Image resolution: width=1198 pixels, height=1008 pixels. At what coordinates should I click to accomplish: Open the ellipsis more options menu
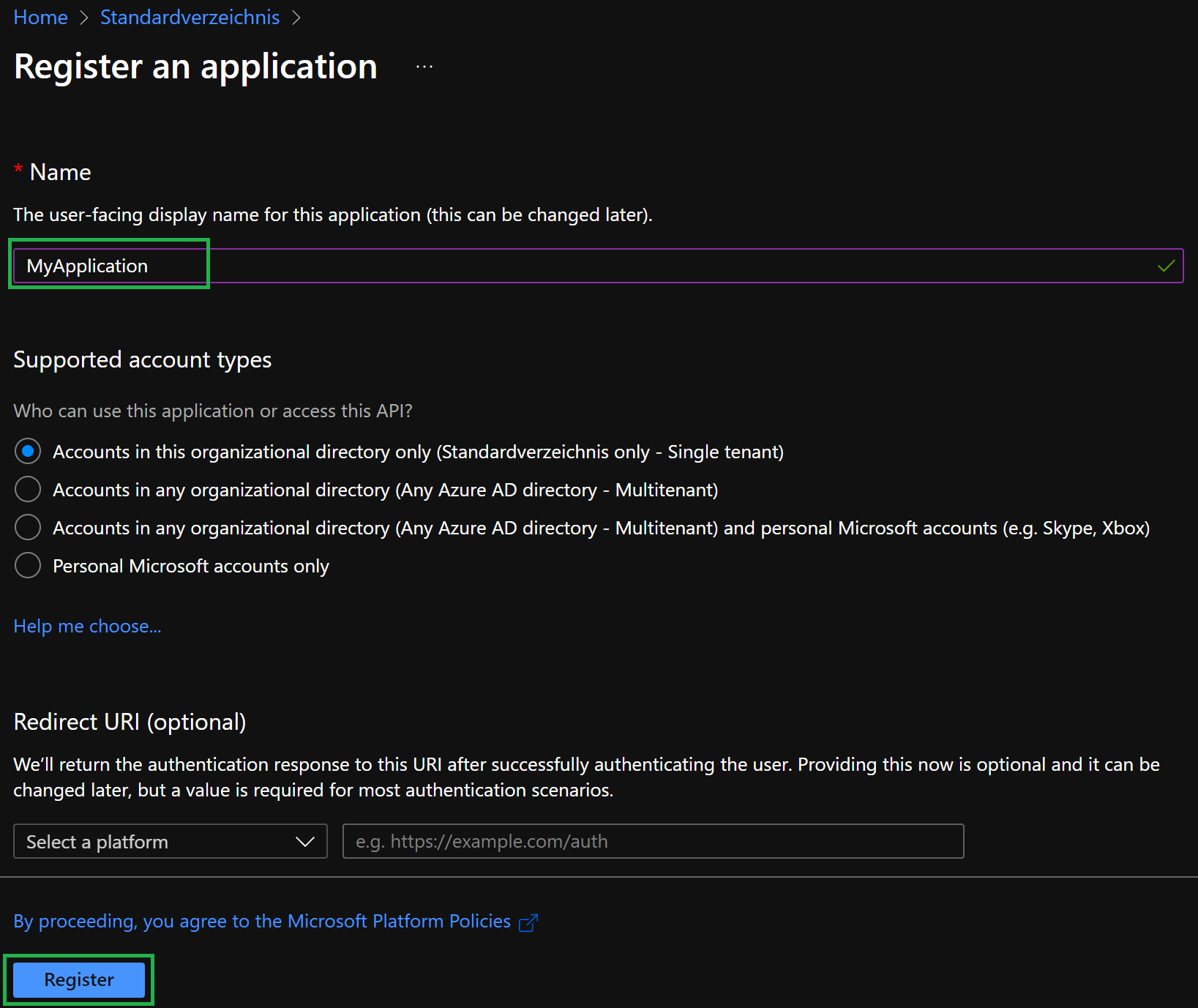click(424, 67)
